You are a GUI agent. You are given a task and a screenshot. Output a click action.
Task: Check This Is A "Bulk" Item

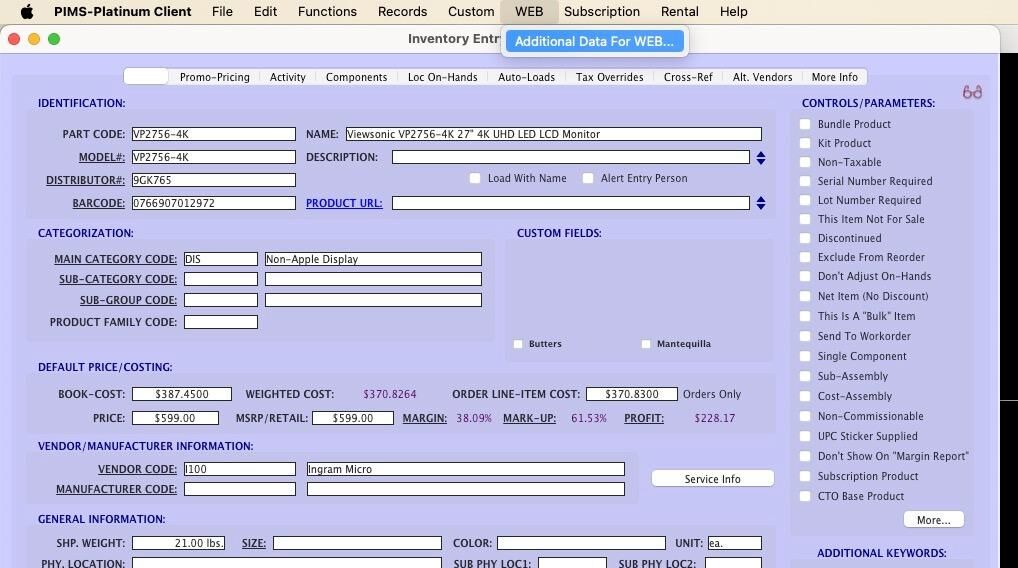click(x=805, y=316)
